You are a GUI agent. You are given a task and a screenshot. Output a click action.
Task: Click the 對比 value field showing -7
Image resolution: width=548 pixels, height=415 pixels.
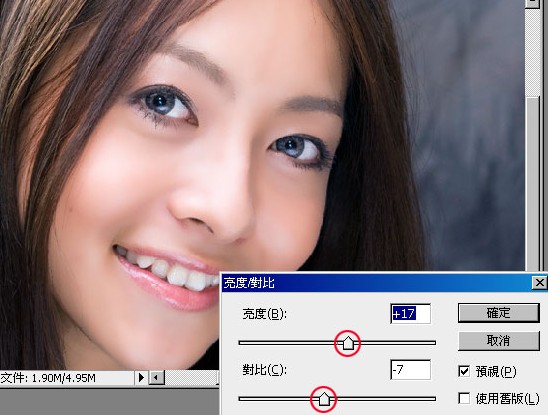[x=410, y=370]
